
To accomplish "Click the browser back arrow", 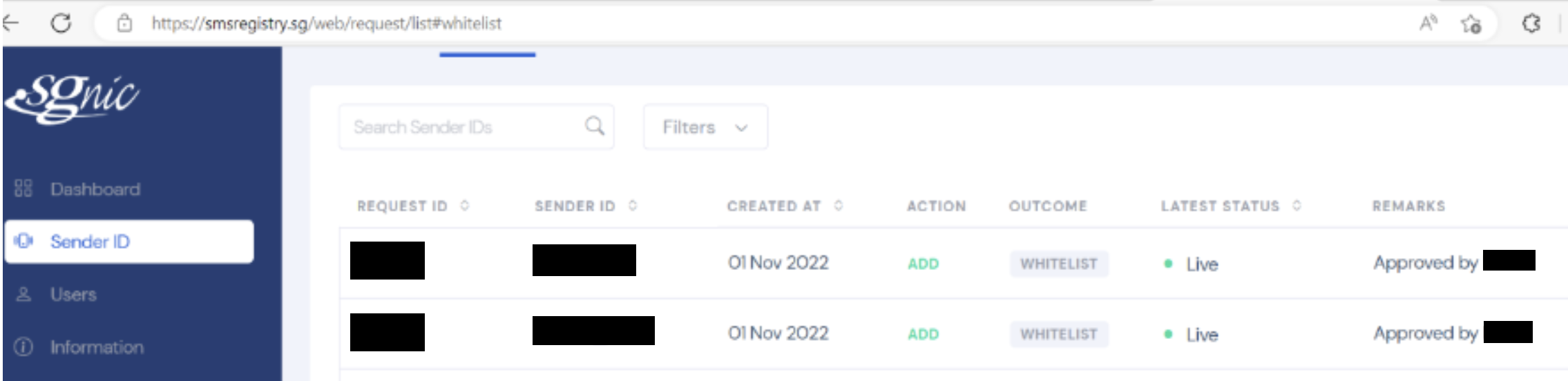I will pos(10,23).
